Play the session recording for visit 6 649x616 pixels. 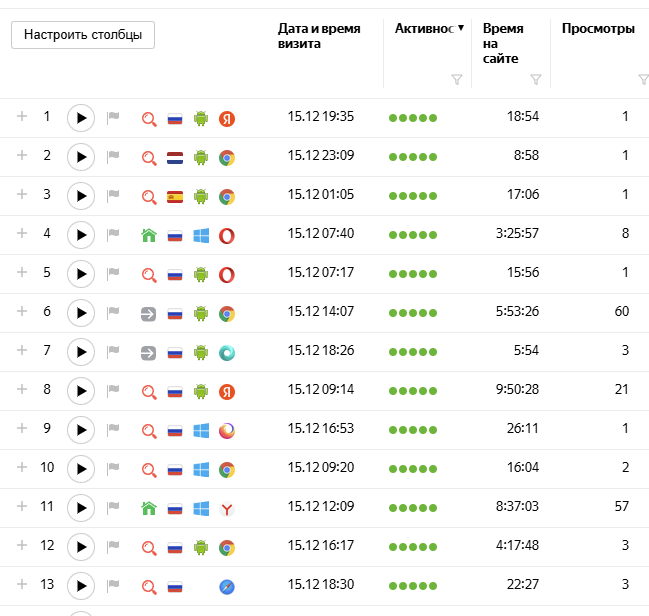(81, 313)
